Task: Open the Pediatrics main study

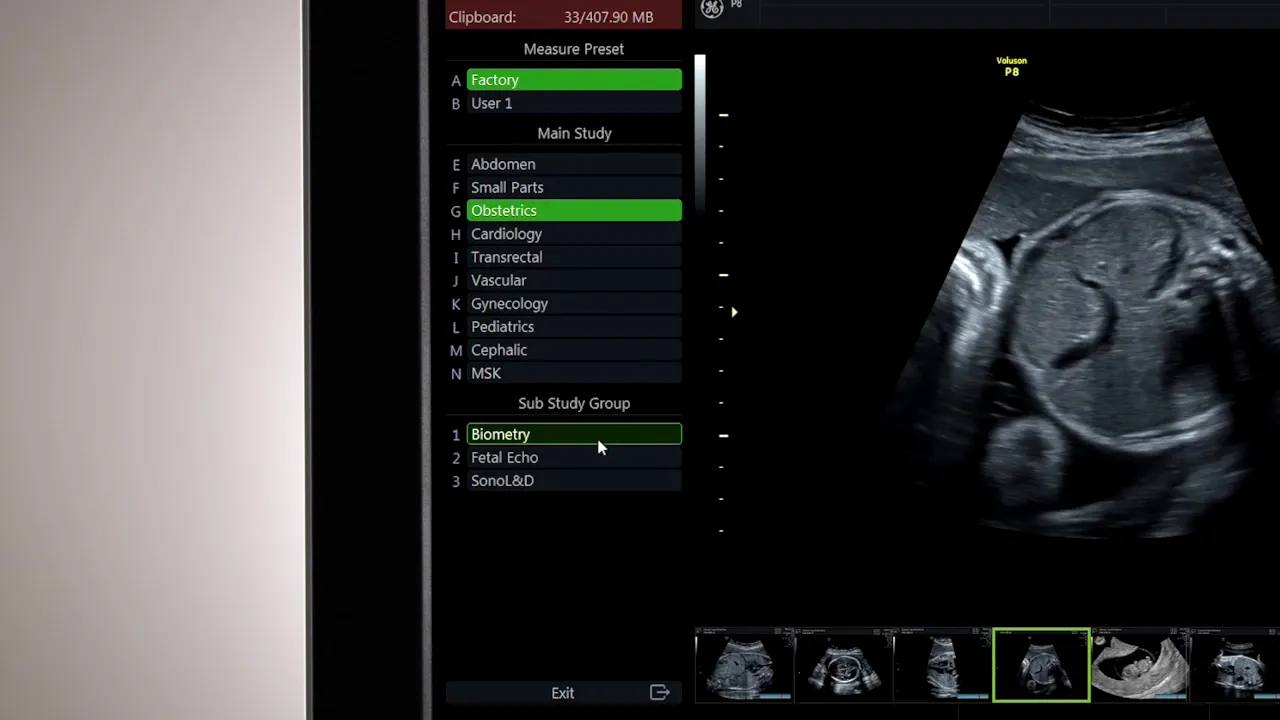Action: pyautogui.click(x=574, y=326)
